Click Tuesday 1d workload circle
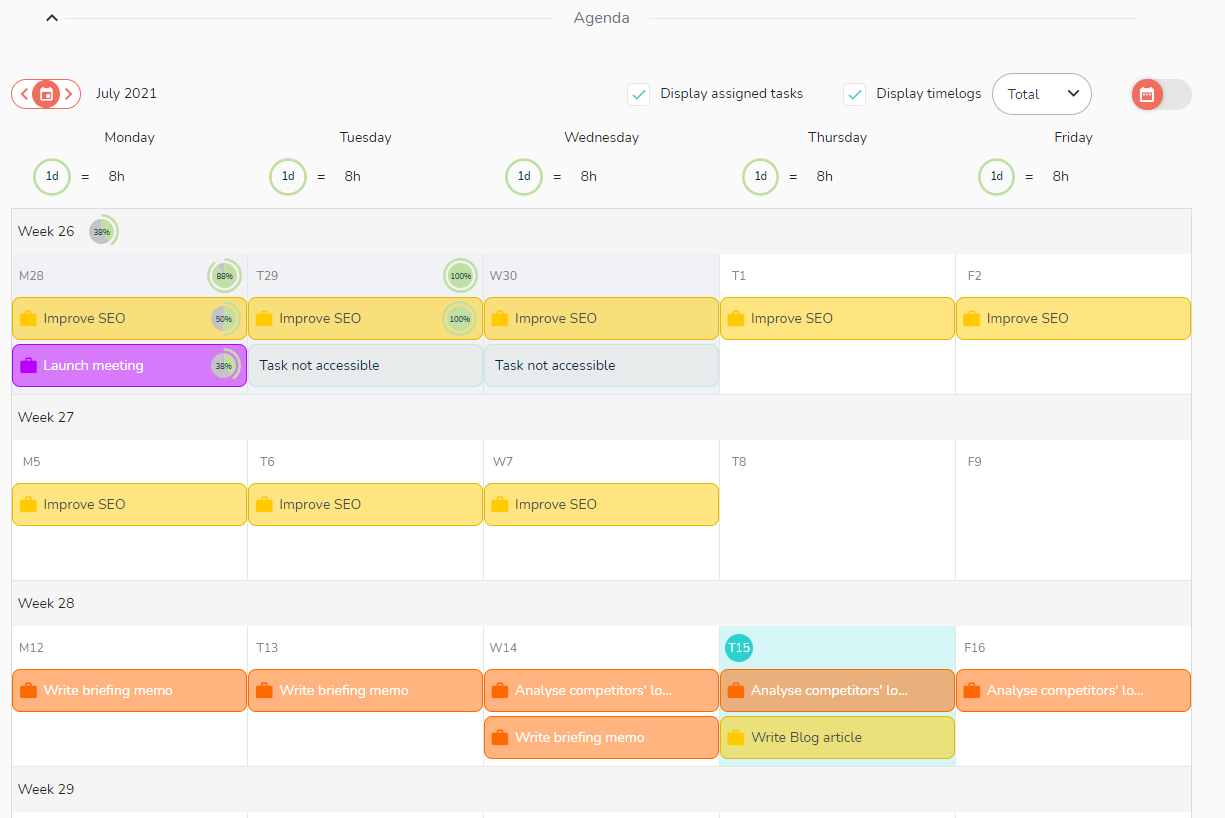Image resolution: width=1225 pixels, height=818 pixels. 288,176
